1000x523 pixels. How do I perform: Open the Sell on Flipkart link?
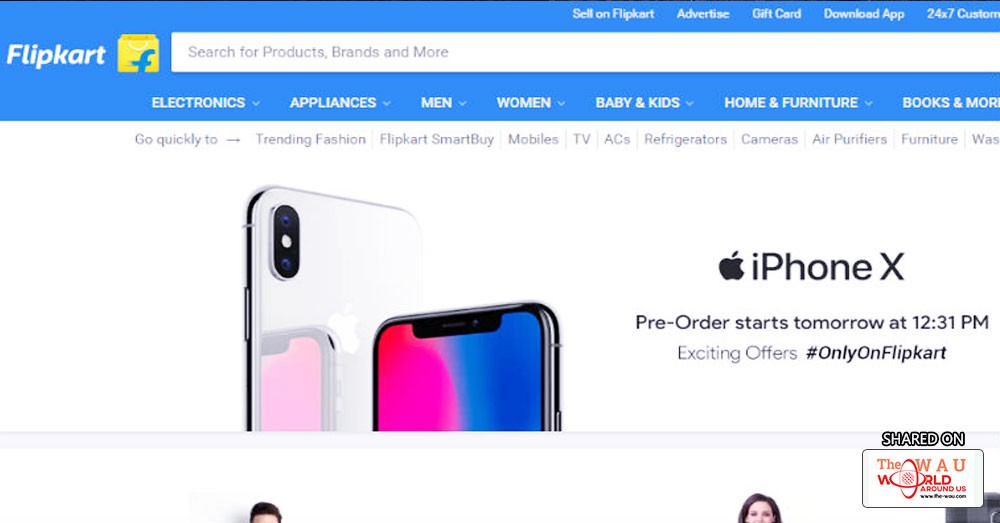[613, 13]
